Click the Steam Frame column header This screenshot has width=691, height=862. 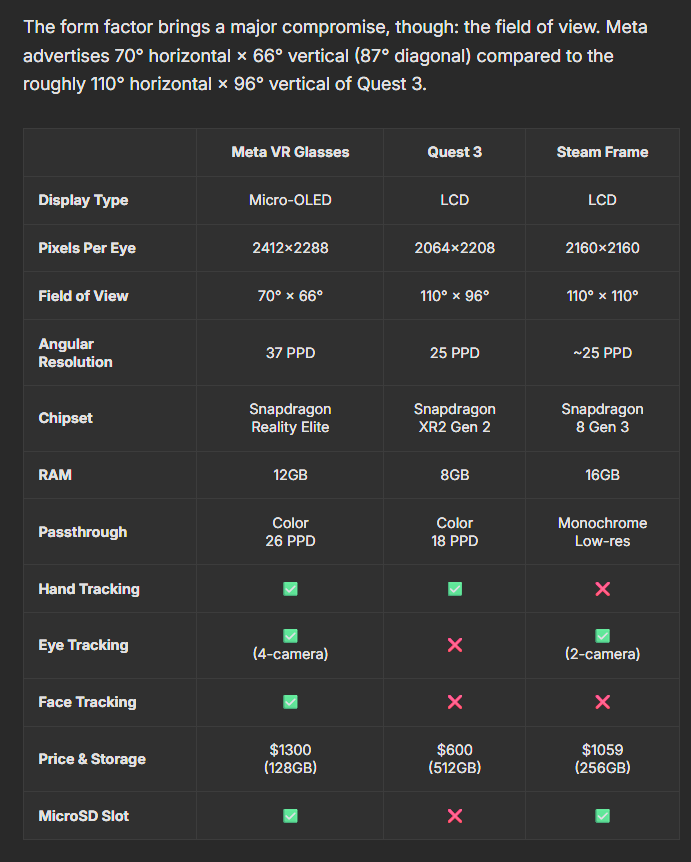click(x=602, y=152)
